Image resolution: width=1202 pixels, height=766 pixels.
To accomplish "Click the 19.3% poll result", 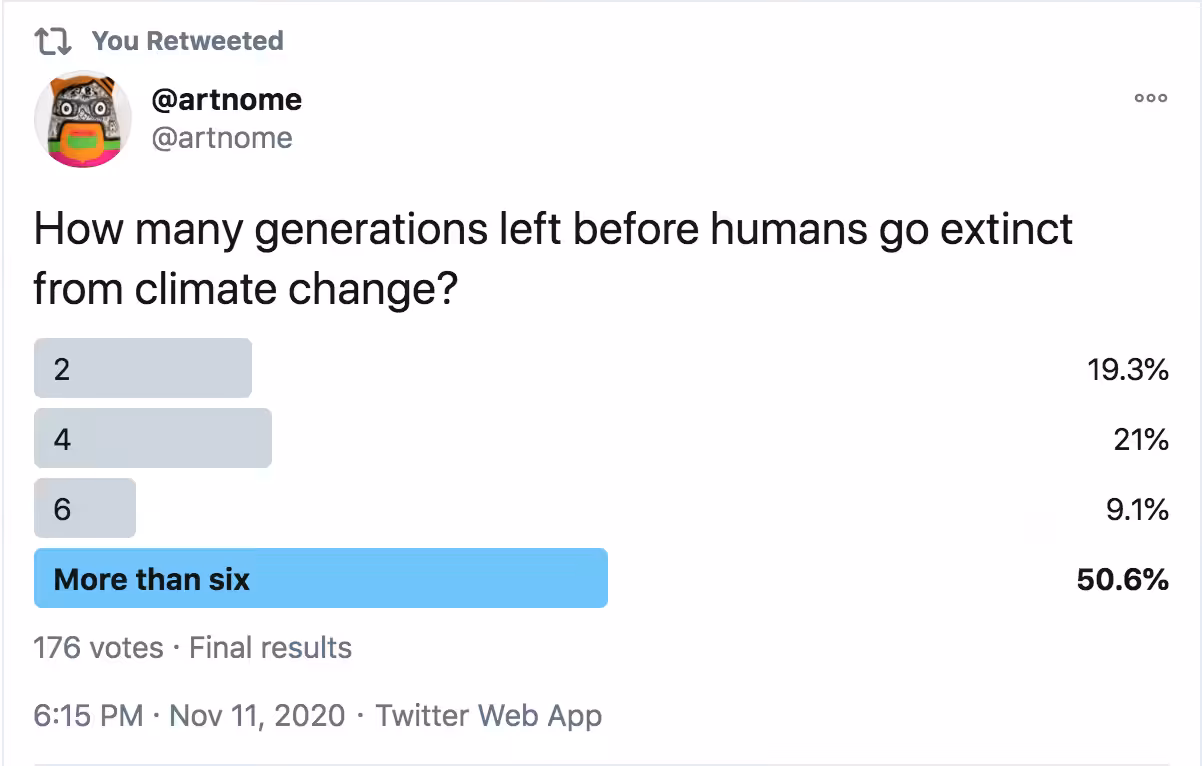I will [x=1128, y=370].
